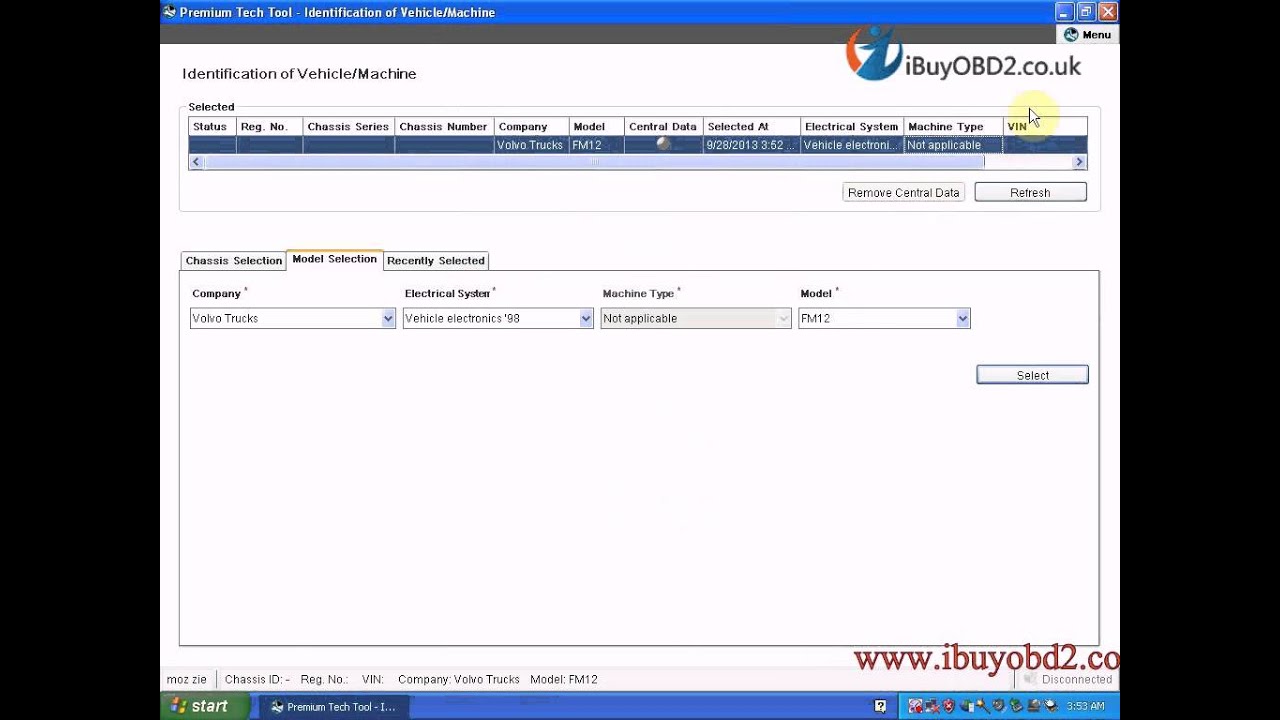Click the VIN column header
This screenshot has height=720, width=1280.
coord(1045,126)
